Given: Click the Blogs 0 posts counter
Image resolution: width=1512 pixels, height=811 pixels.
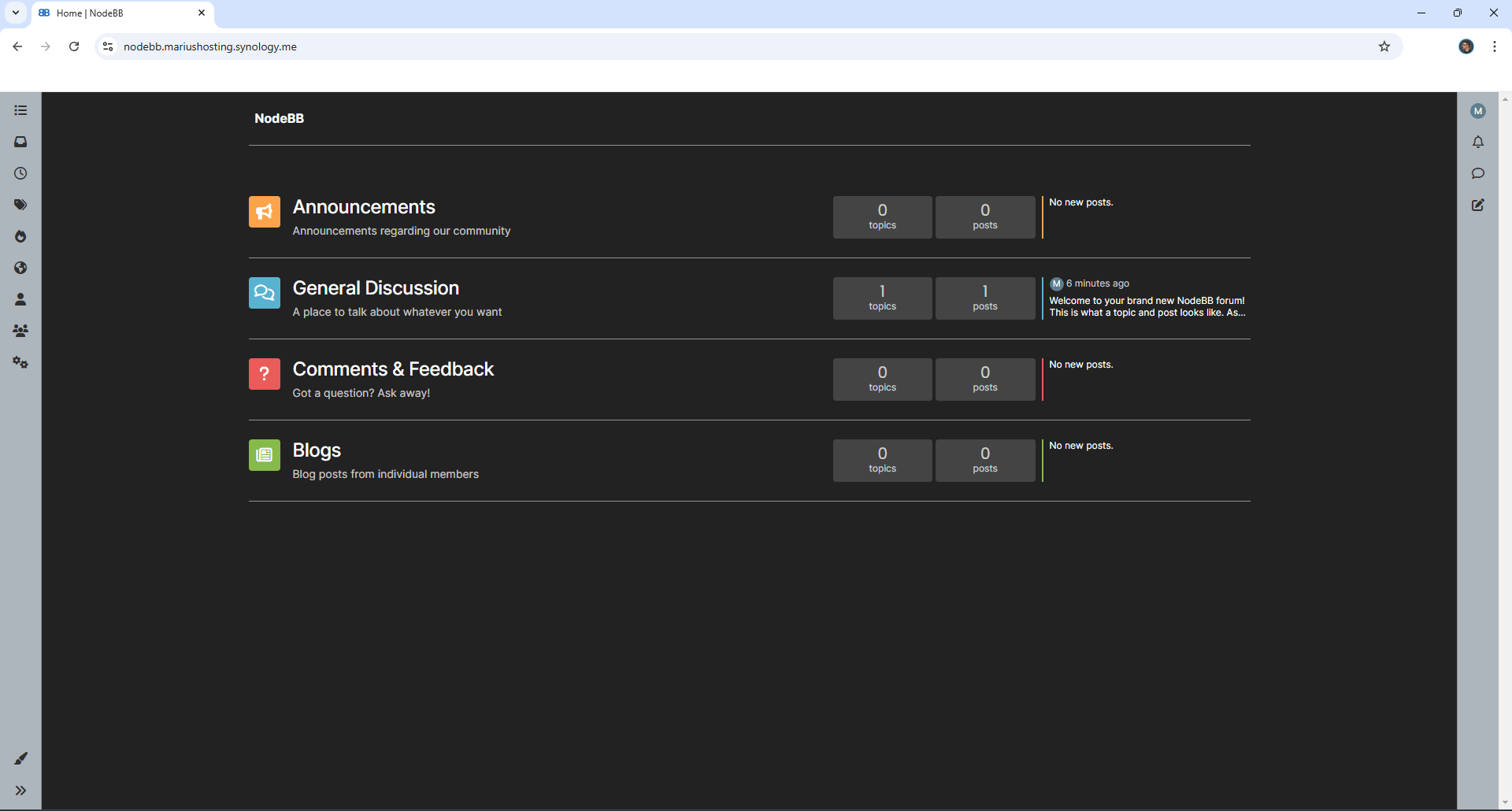Looking at the screenshot, I should (x=985, y=461).
